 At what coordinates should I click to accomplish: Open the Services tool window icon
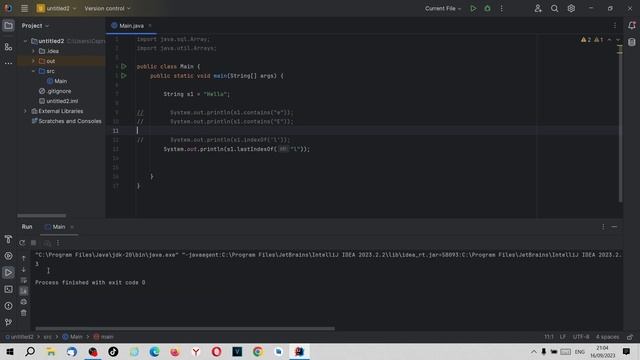(x=8, y=256)
